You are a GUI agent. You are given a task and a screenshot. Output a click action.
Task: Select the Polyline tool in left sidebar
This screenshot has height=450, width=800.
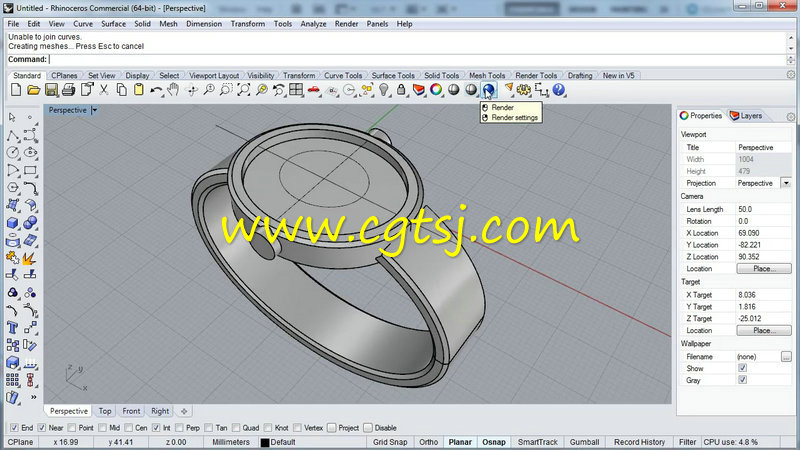13,136
